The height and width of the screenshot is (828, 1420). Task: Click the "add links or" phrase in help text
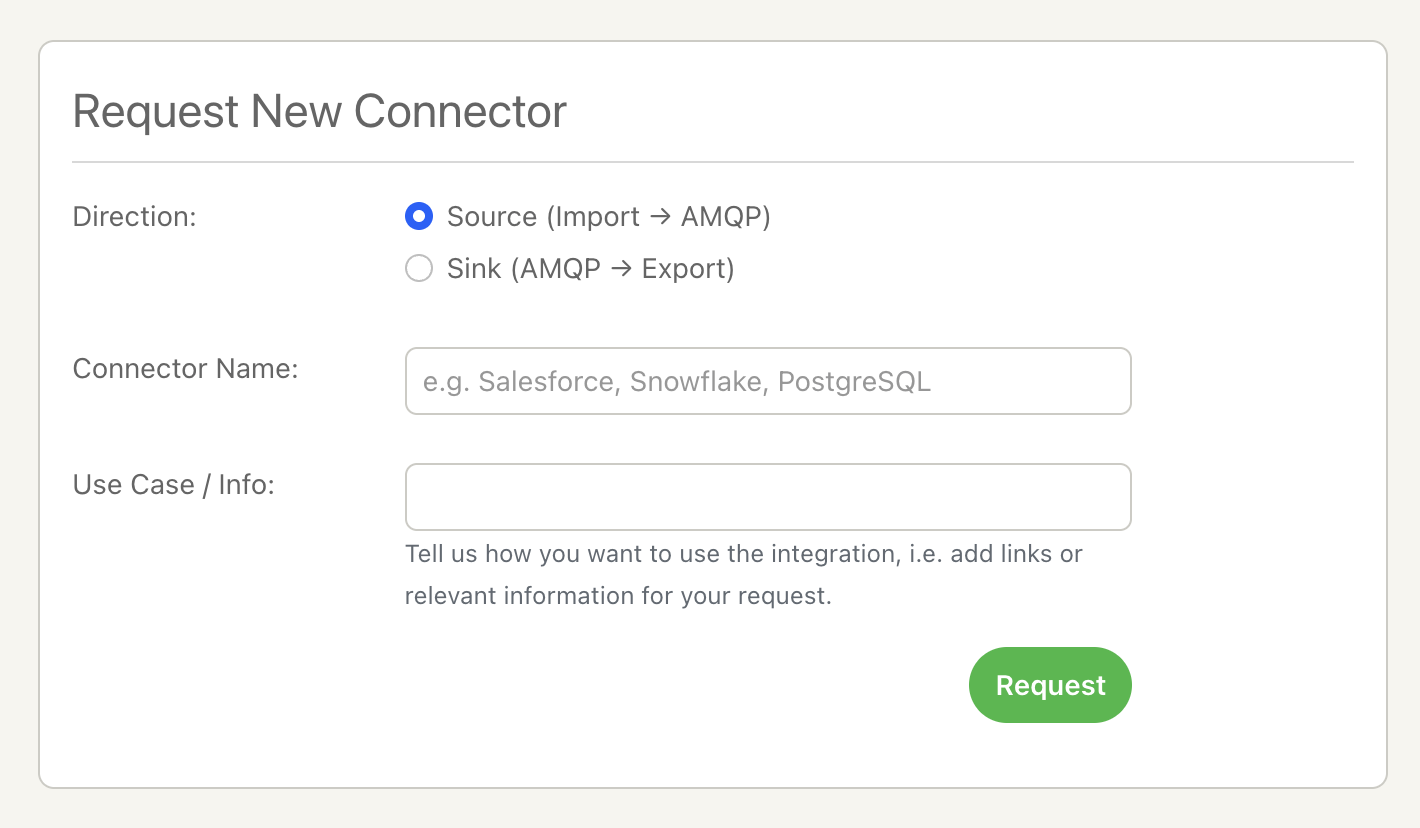point(1016,554)
